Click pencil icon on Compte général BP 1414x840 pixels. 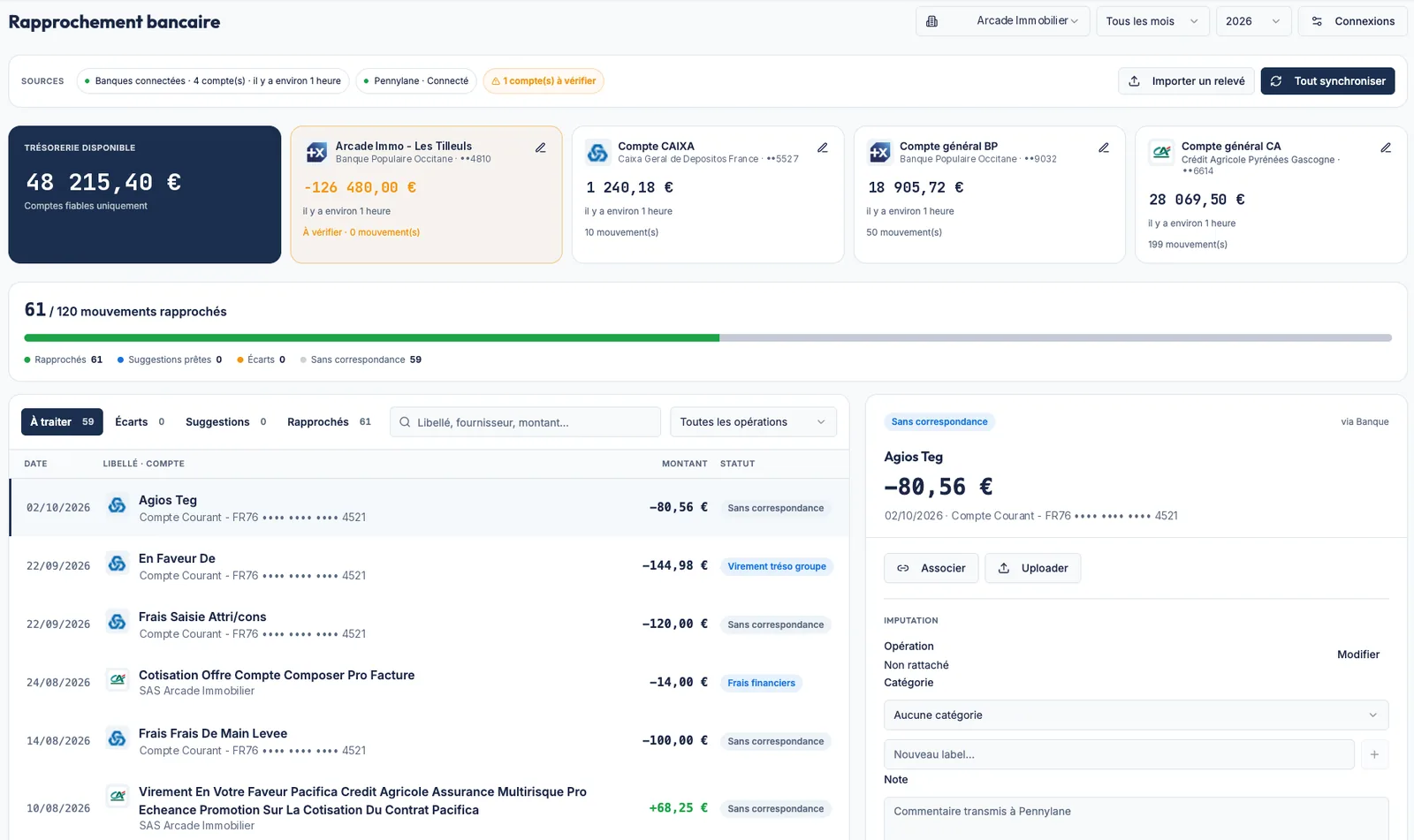tap(1104, 148)
